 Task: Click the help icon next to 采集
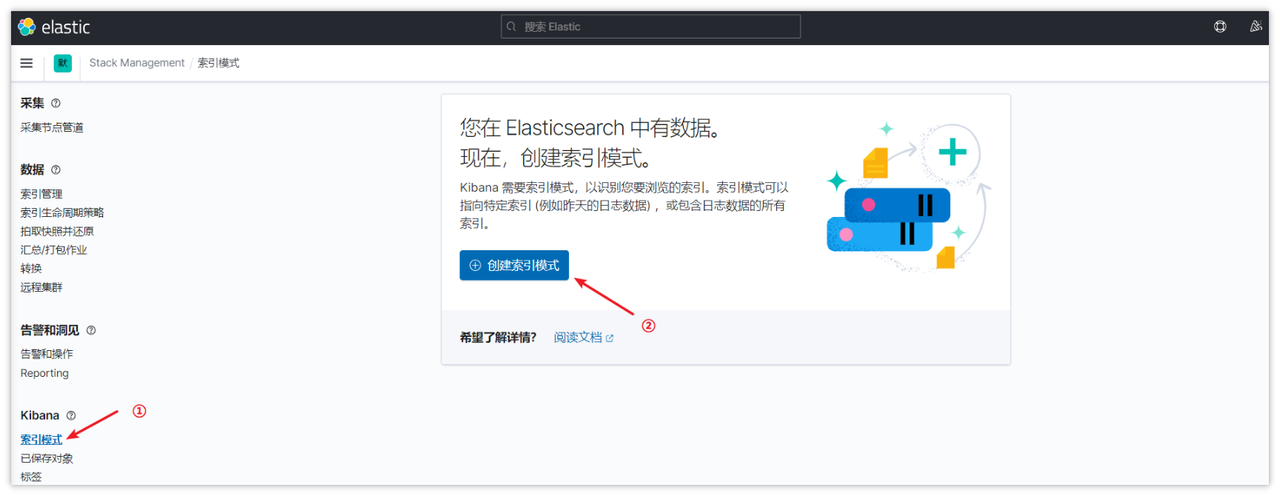point(56,103)
